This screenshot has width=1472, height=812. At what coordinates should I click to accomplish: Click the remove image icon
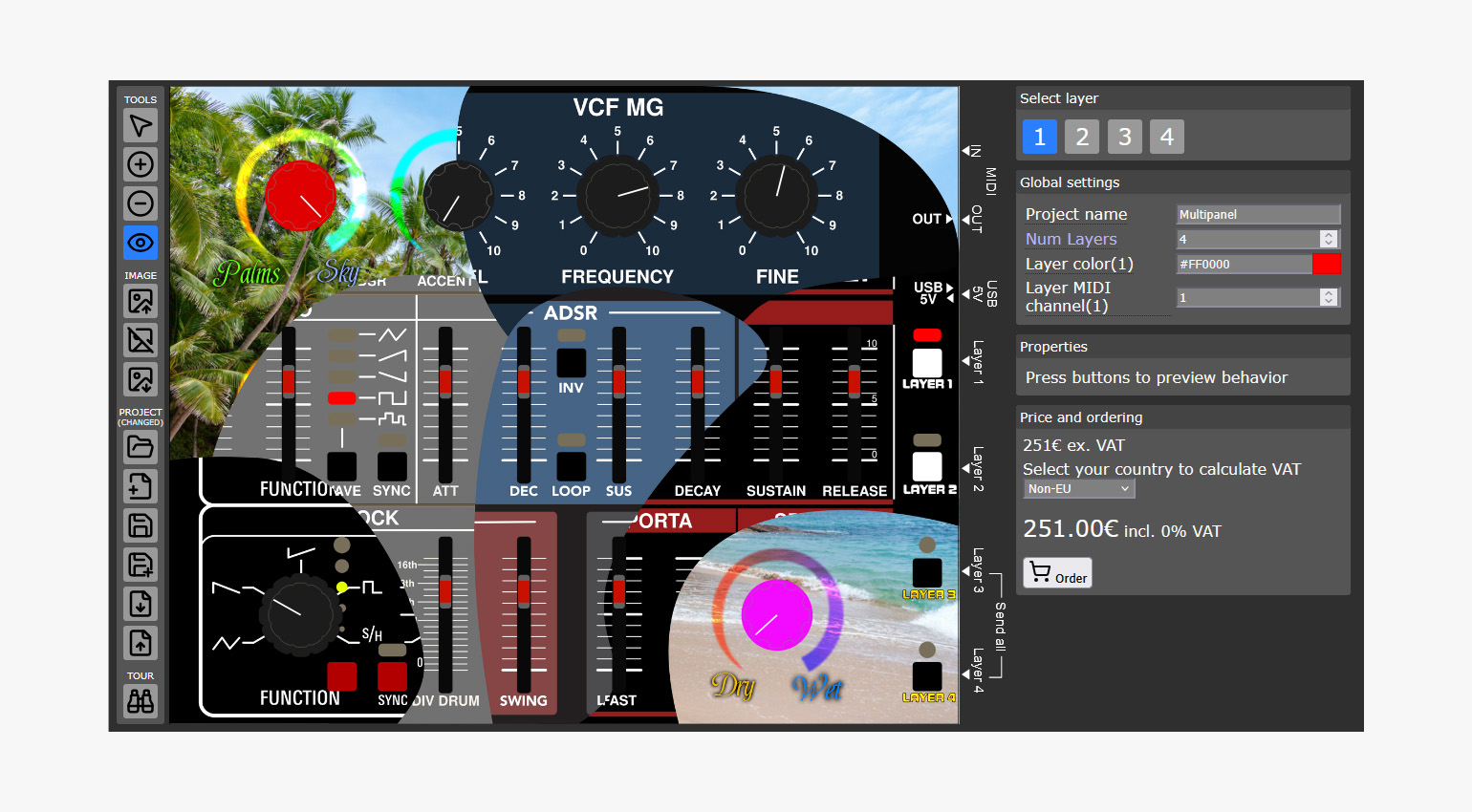pyautogui.click(x=141, y=340)
